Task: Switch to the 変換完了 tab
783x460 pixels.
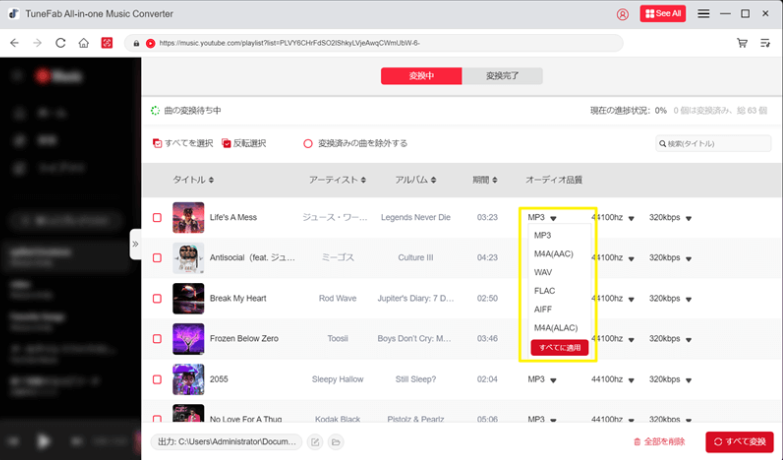Action: click(502, 76)
